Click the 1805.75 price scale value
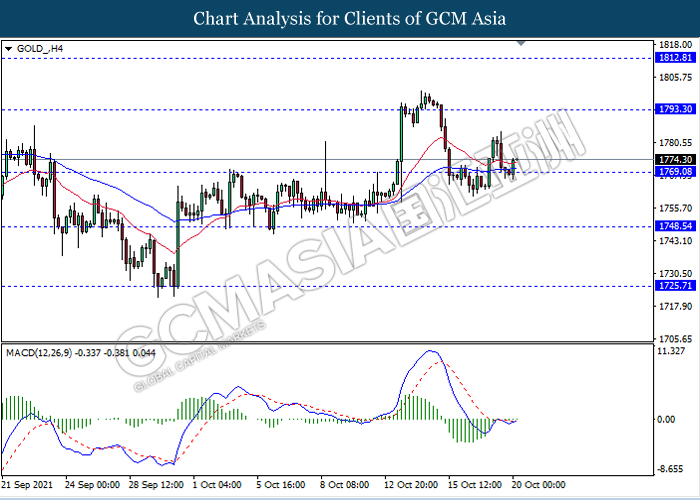The image size is (700, 500). (675, 77)
